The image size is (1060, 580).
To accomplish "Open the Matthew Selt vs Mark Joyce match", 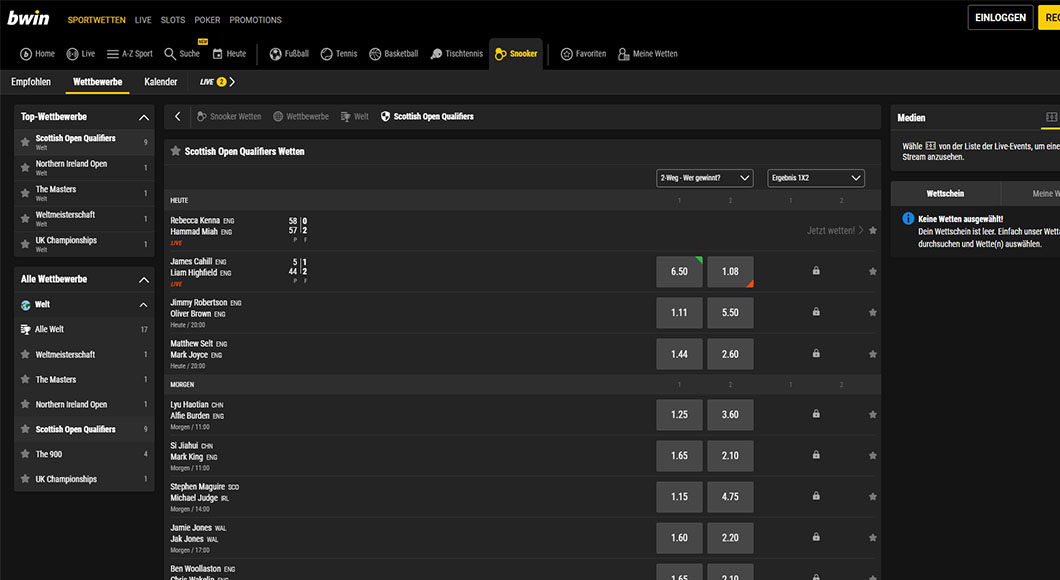I will 199,349.
